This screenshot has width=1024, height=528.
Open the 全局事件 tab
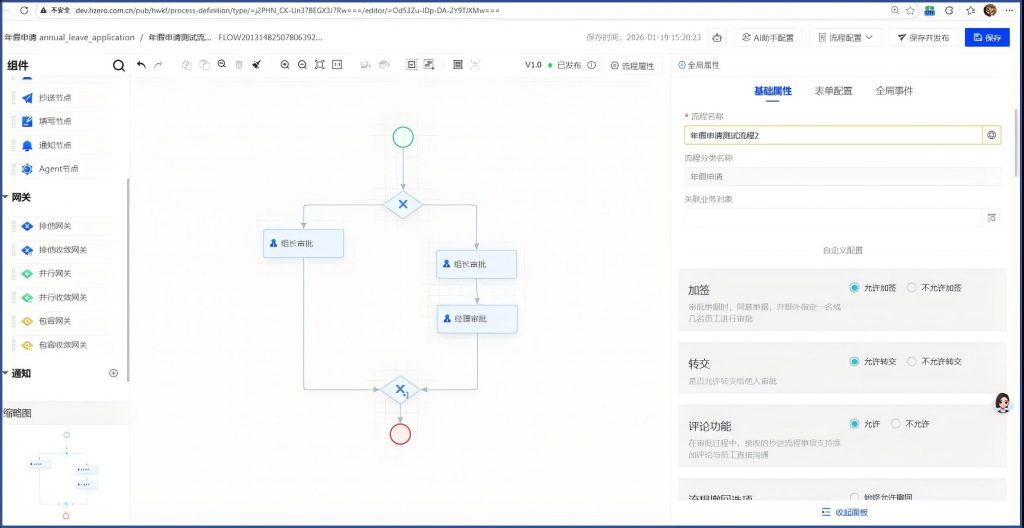893,91
